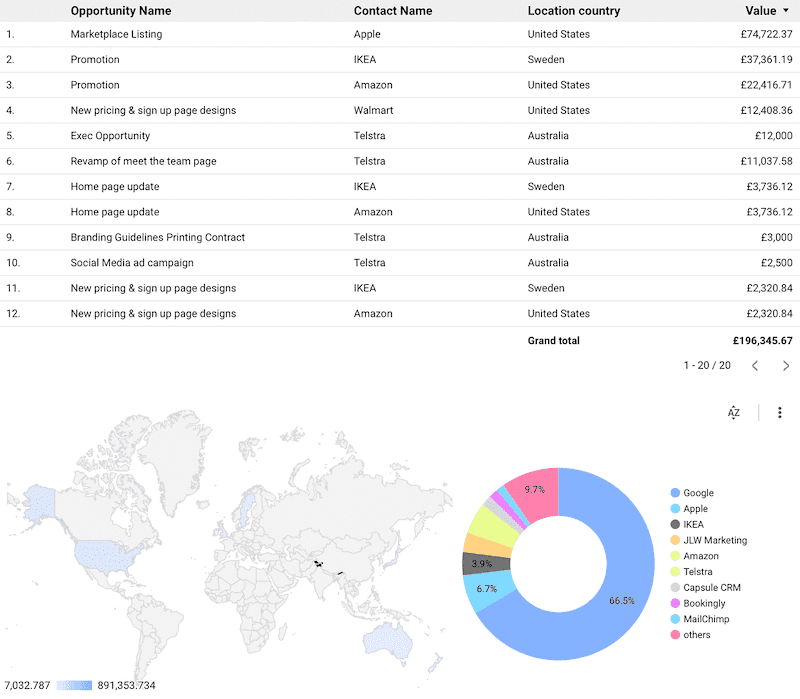
Task: Click the £3,000 value
Action: pyautogui.click(x=777, y=237)
